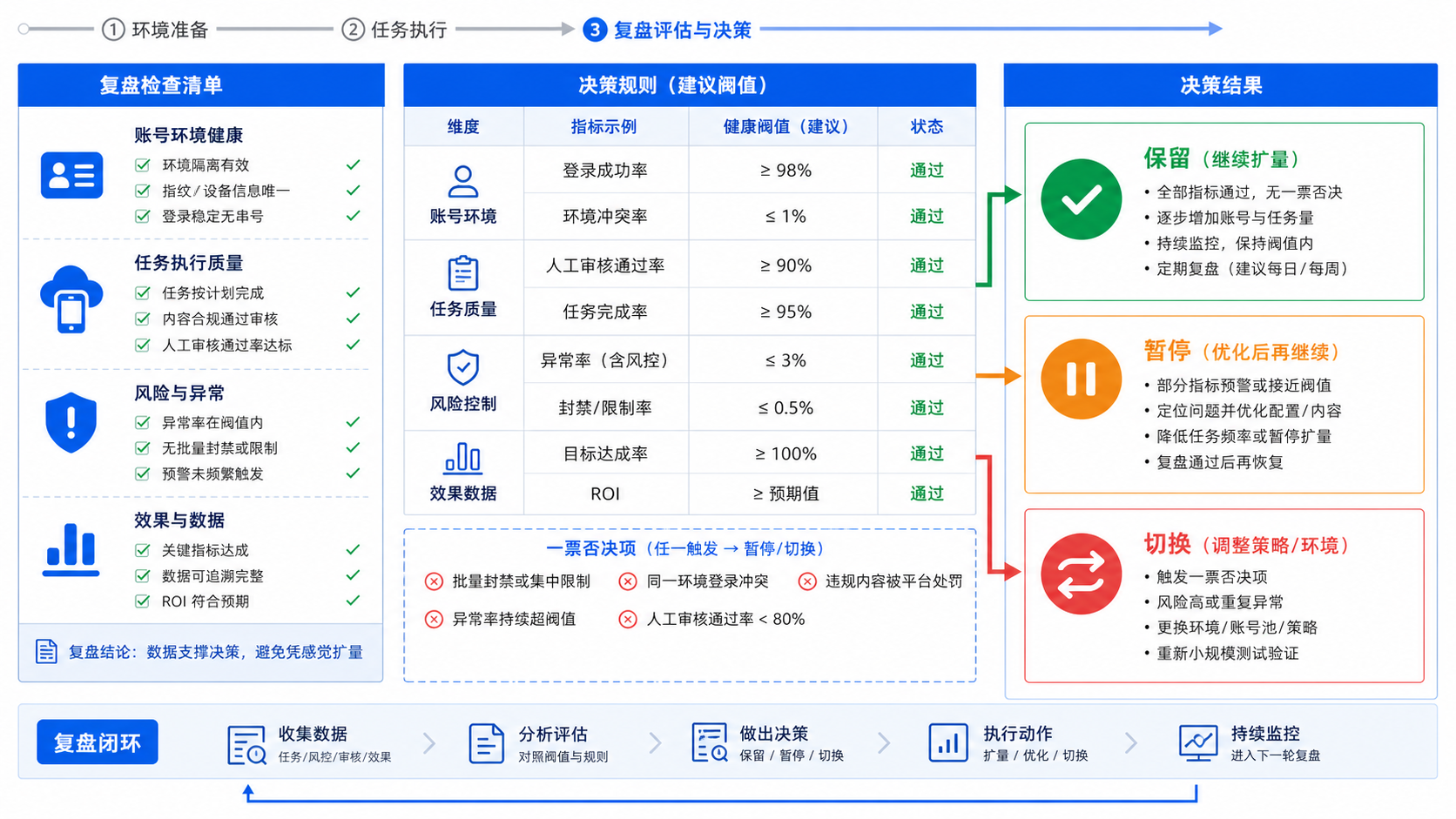Click the document icon beside 复盘结论
This screenshot has width=1456, height=819.
[x=46, y=651]
